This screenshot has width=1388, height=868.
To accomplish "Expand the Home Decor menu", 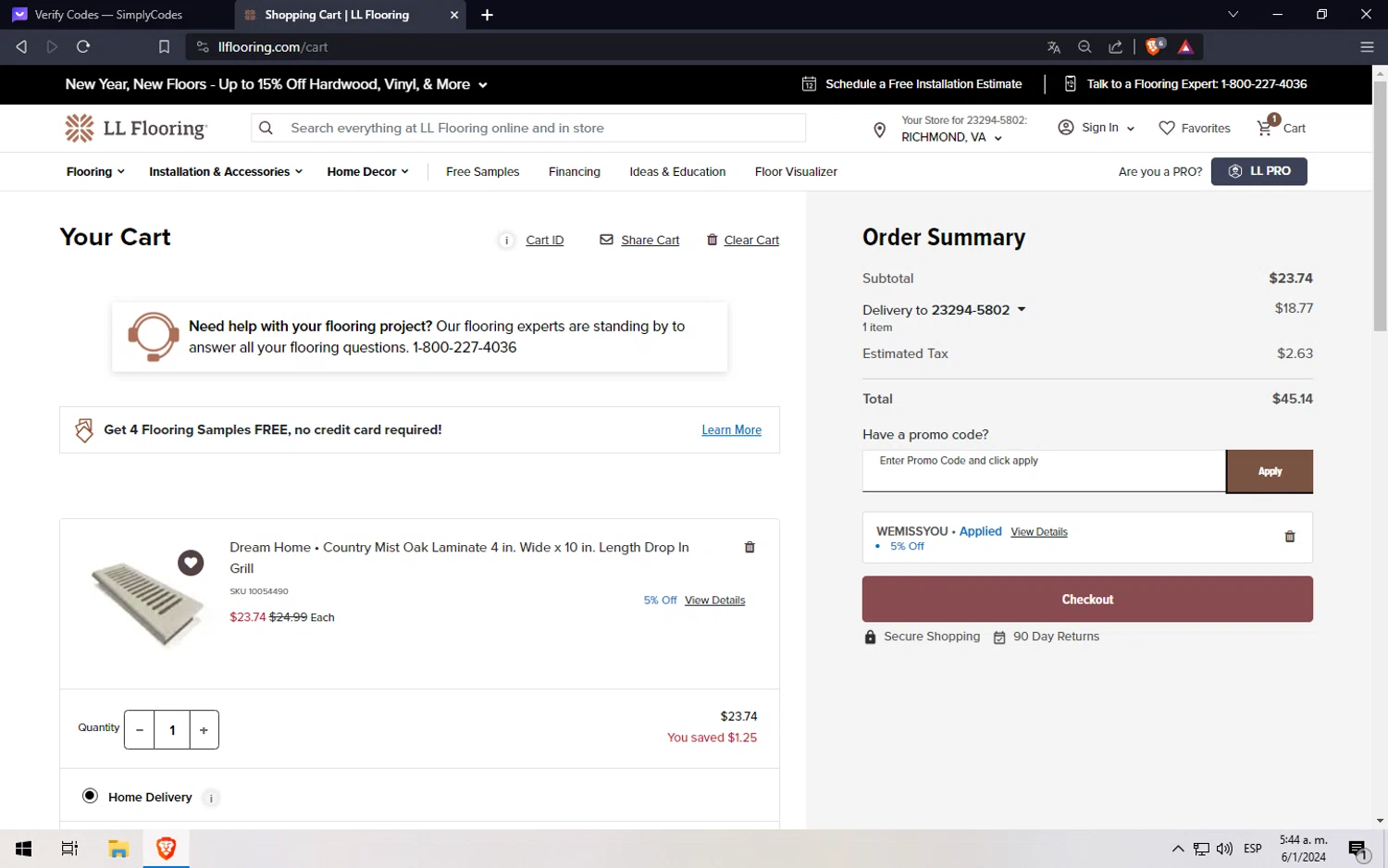I will pos(367,172).
